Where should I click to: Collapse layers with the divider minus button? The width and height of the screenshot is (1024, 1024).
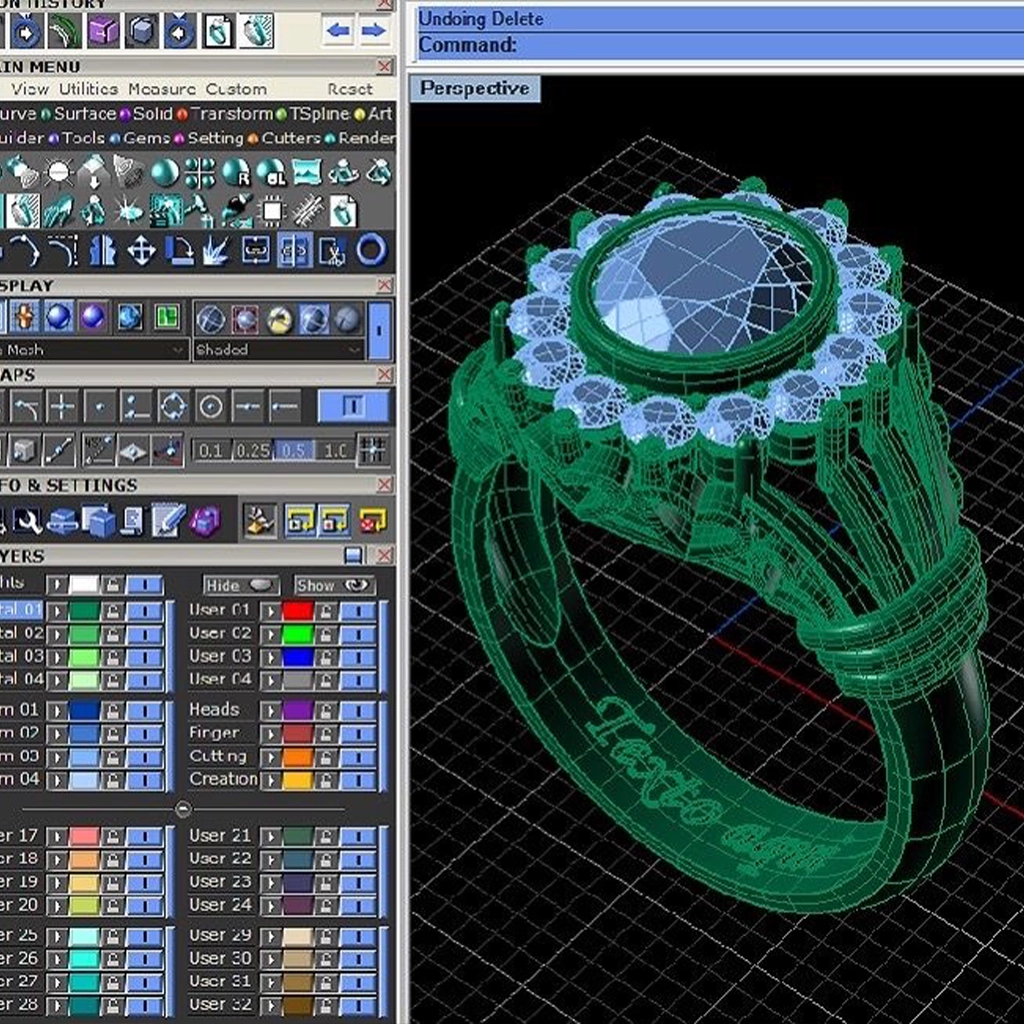coord(184,809)
